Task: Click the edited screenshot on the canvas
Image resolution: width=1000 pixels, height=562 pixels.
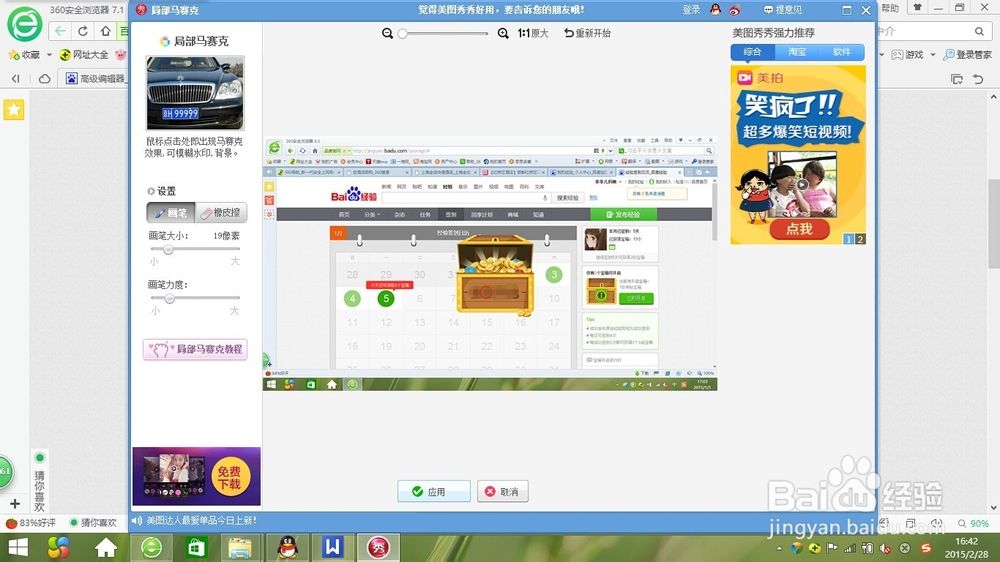Action: (x=490, y=263)
